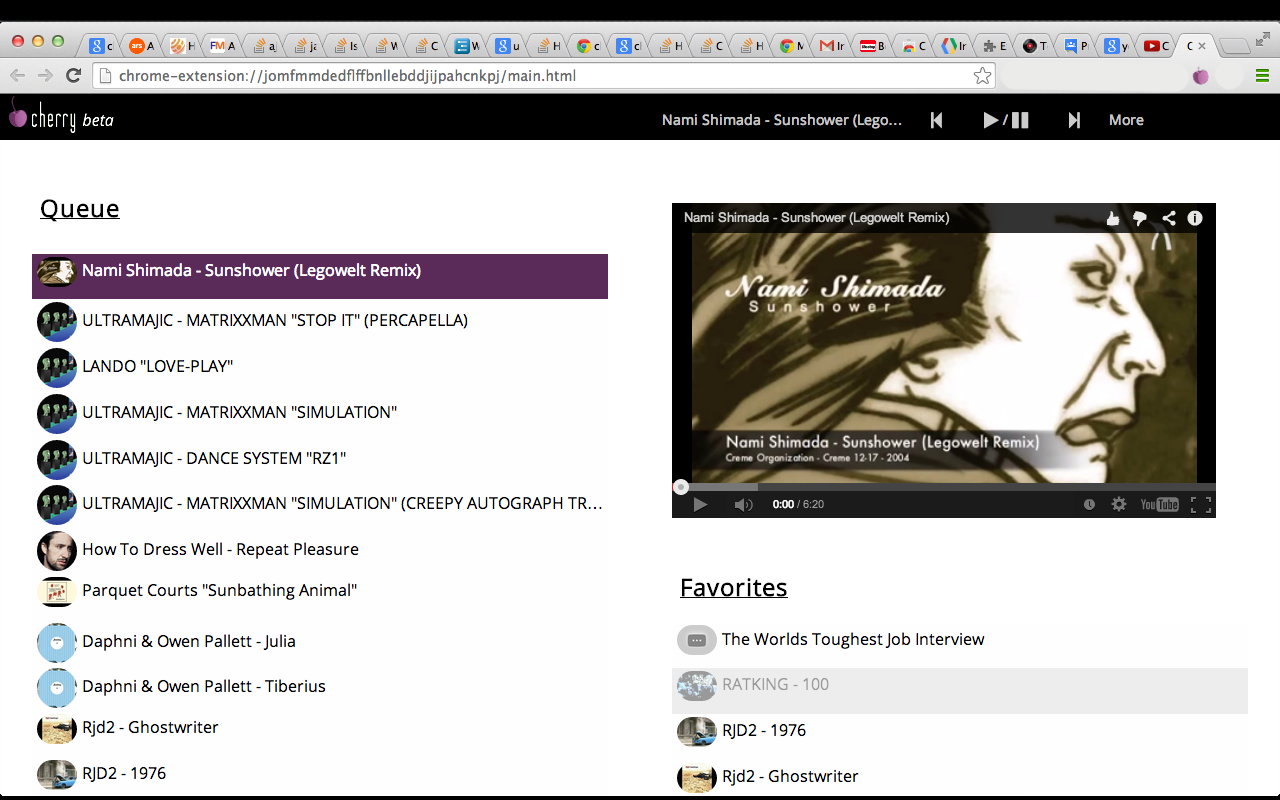Play Rjd2 - Ghostwriter from Favorites
This screenshot has width=1280, height=800.
960,777
